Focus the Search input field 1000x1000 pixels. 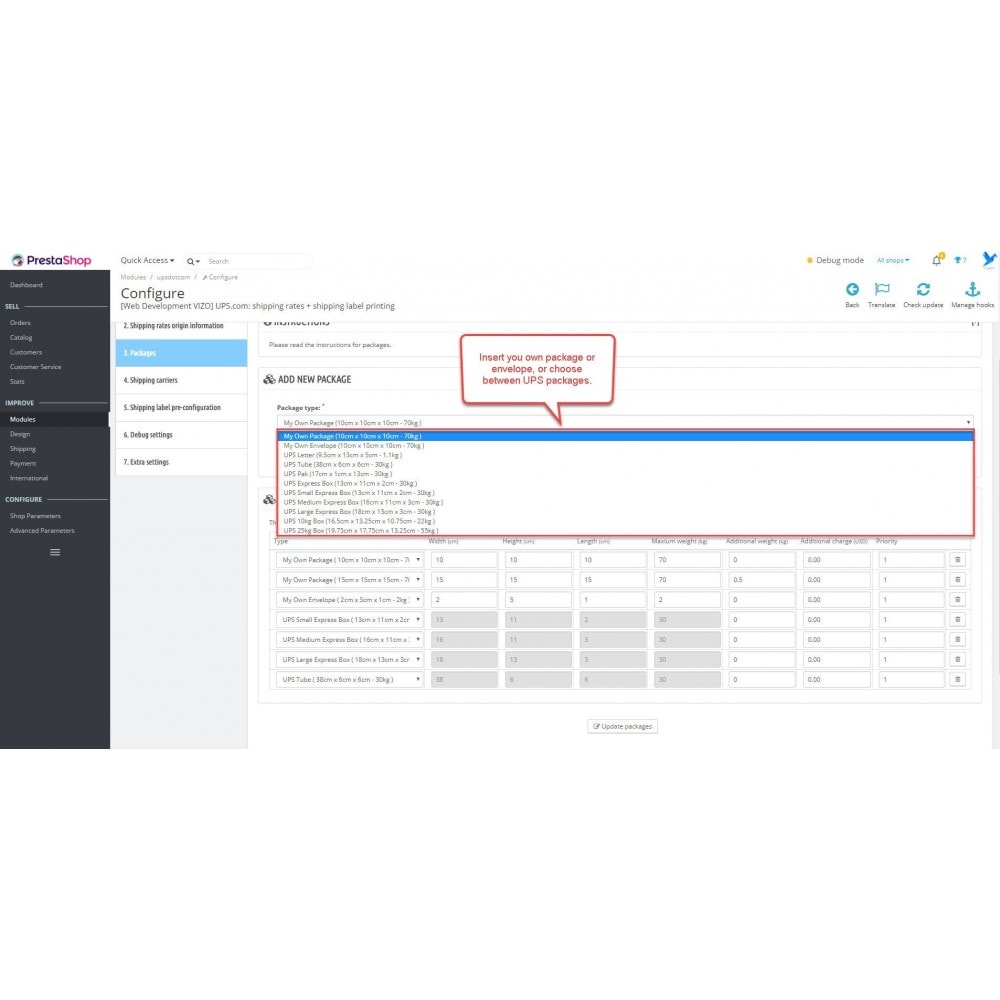pos(258,261)
